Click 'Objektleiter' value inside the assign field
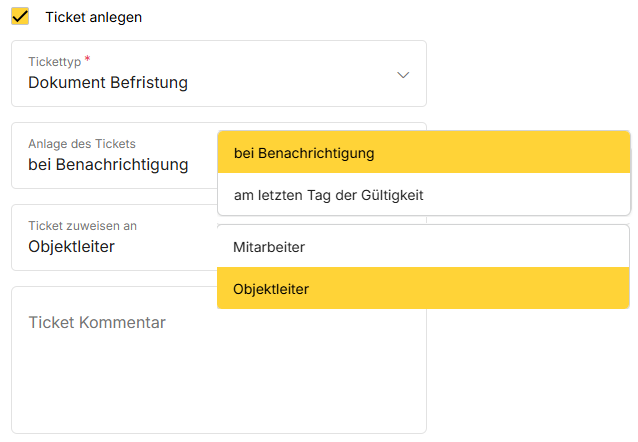638x442 pixels. (71, 247)
